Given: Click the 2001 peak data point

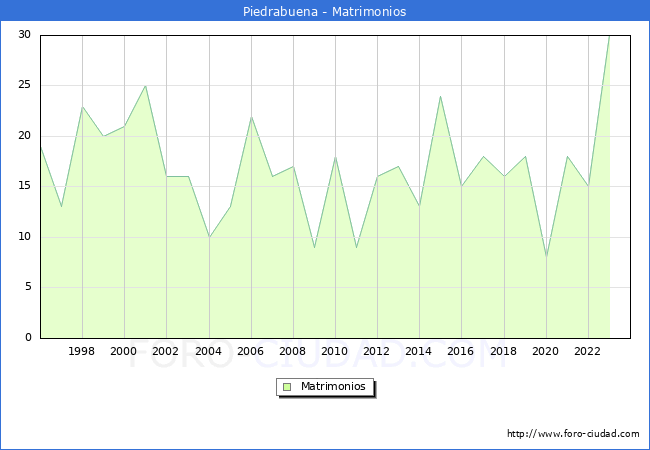Looking at the screenshot, I should click(146, 86).
